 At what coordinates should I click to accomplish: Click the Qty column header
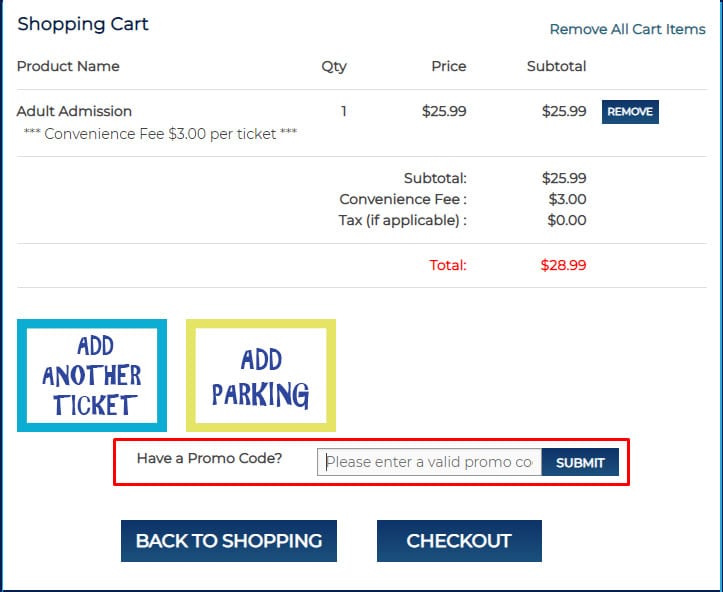click(334, 66)
